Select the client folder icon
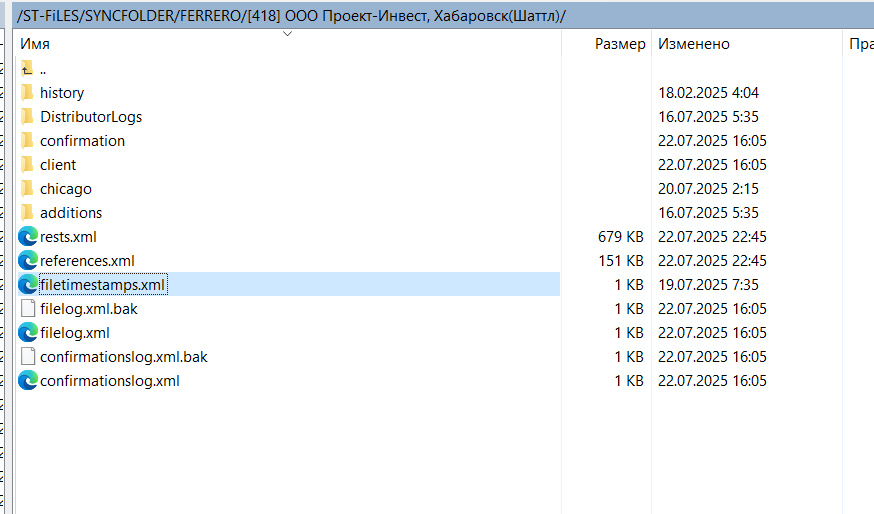Screen dimensions: 874x514 tap(27, 164)
